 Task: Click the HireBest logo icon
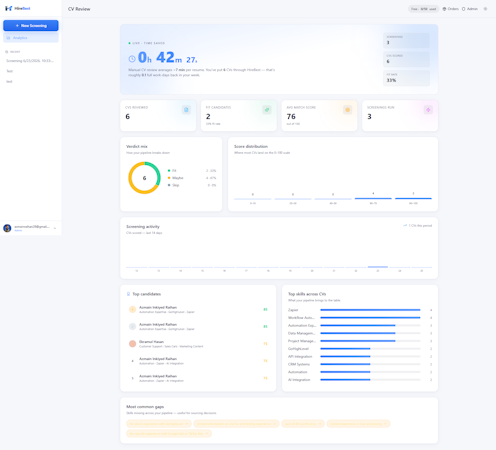click(9, 8)
